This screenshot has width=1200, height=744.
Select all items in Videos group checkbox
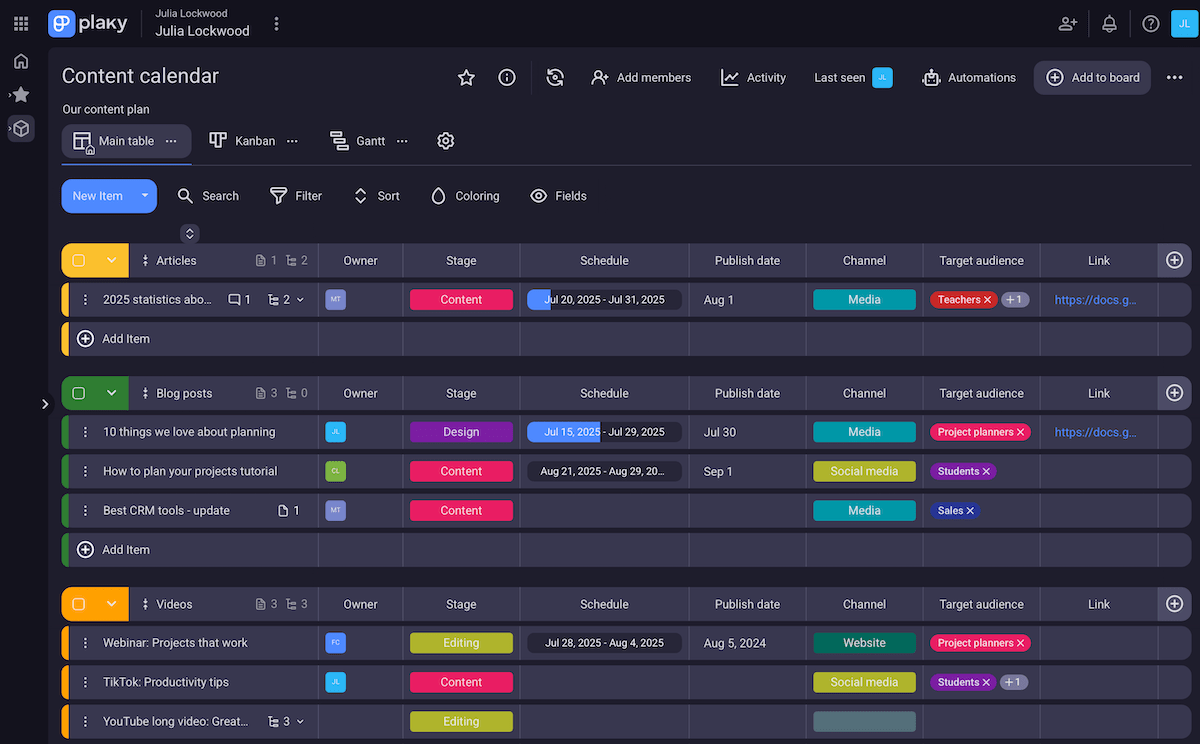[79, 604]
